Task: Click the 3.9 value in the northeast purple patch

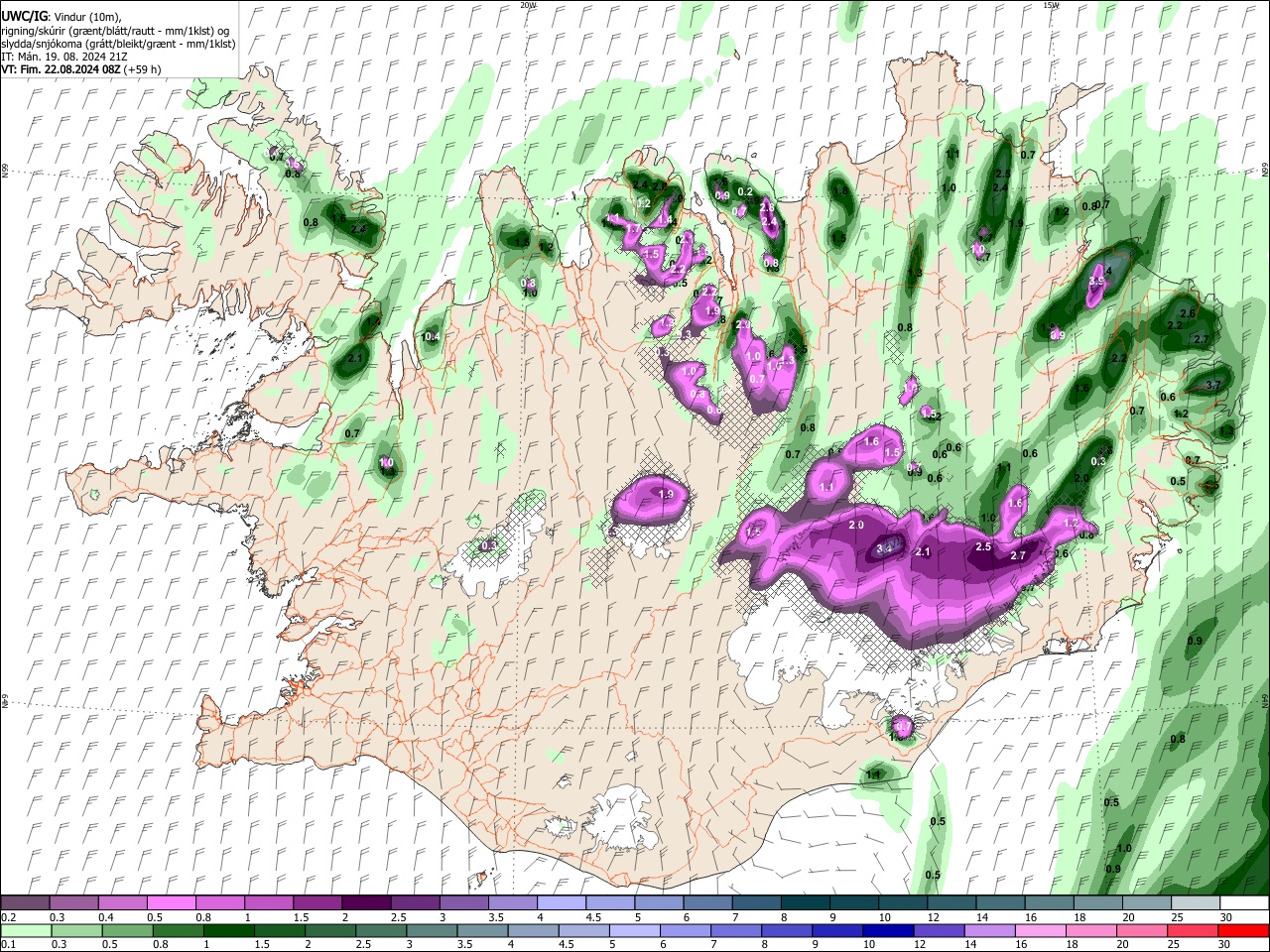Action: click(1096, 282)
